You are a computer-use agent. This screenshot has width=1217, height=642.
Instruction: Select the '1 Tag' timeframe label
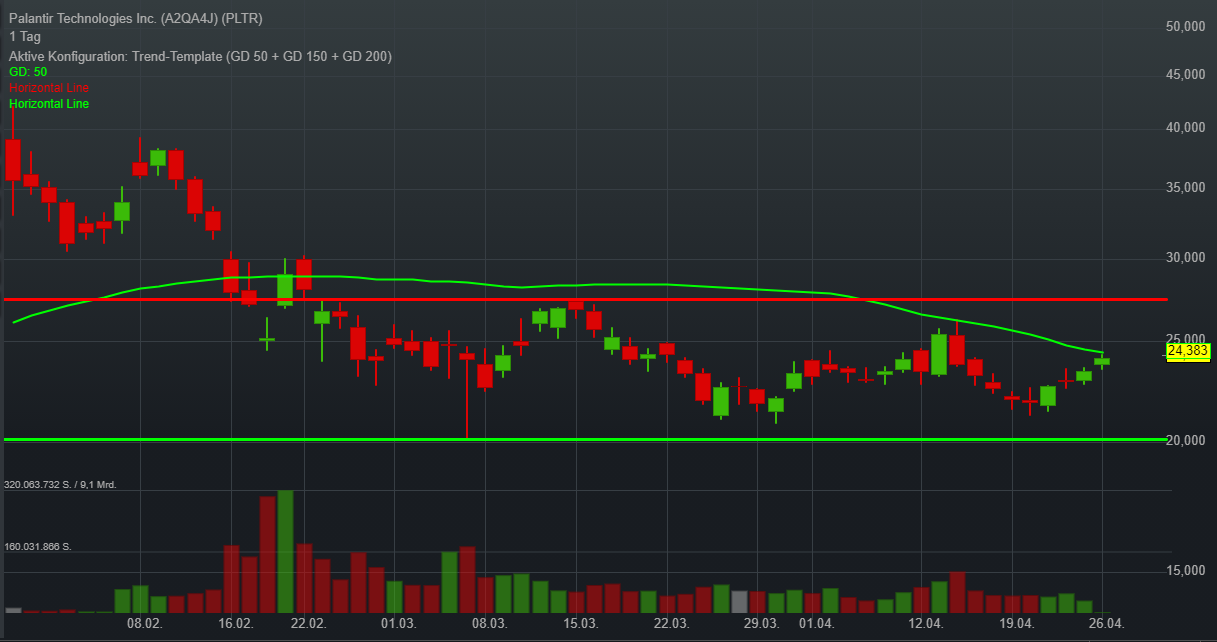[25, 37]
